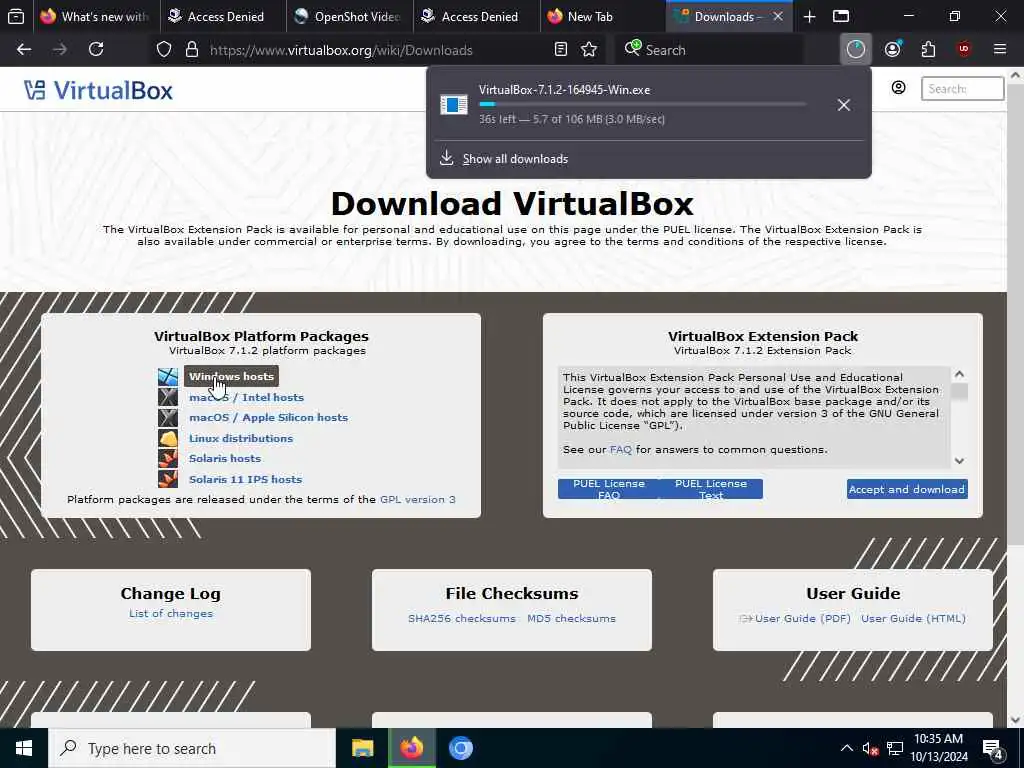Switch to What's new with tab
Image resolution: width=1024 pixels, height=768 pixels.
coord(95,16)
